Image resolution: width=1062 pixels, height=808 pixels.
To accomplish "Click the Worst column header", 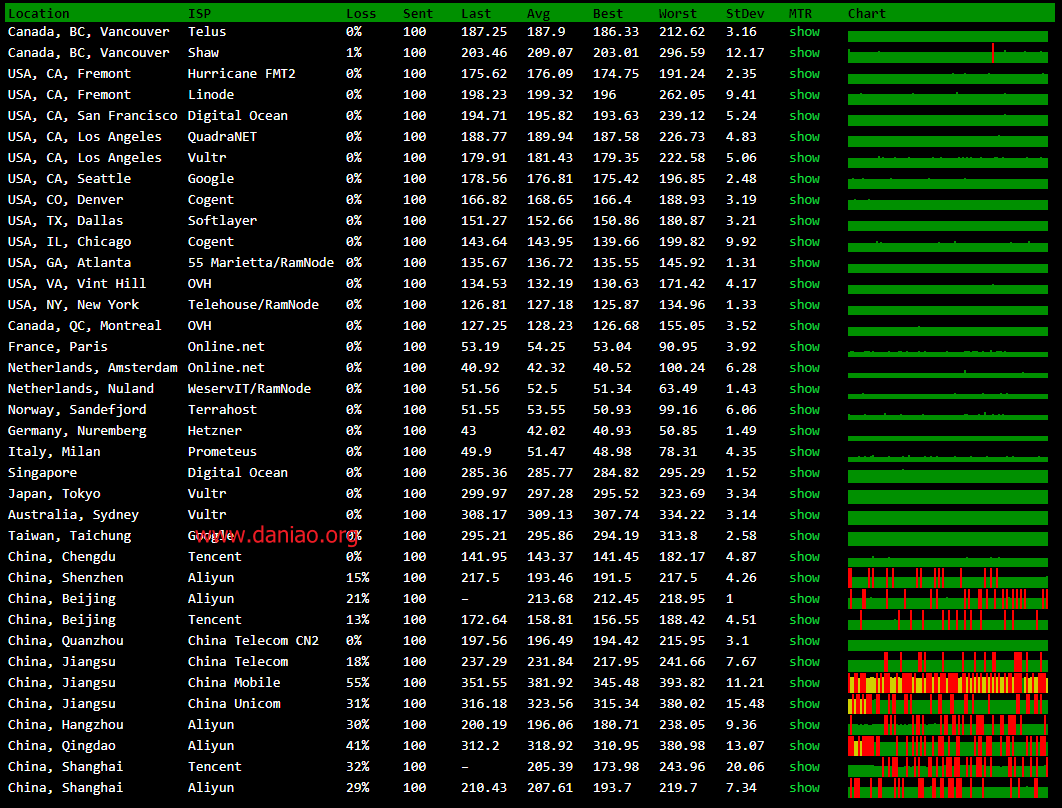I will [x=677, y=14].
